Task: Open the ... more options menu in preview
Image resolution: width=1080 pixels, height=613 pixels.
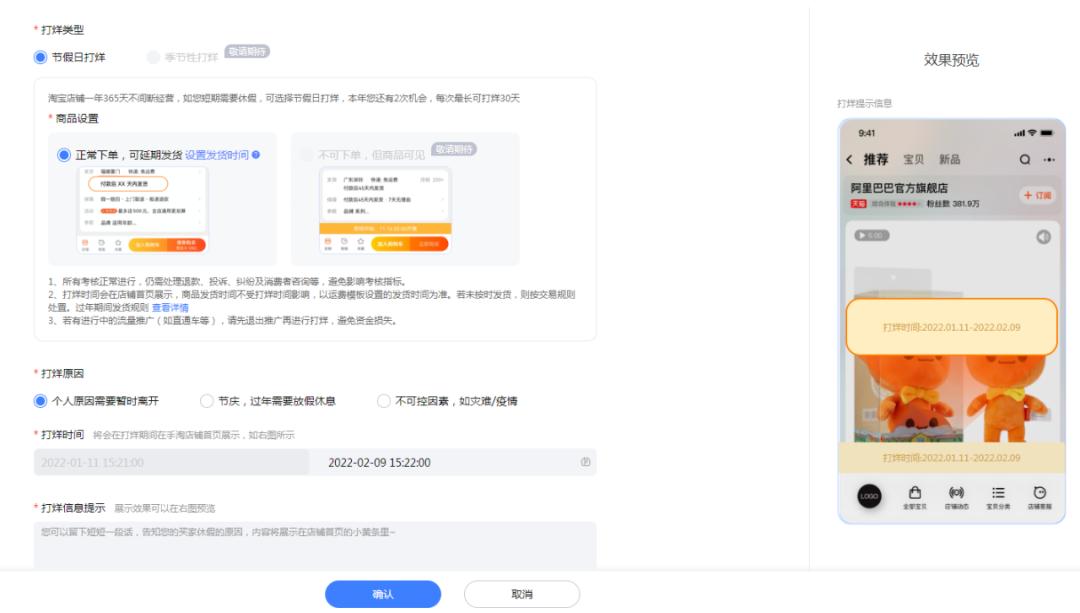Action: click(x=1050, y=160)
